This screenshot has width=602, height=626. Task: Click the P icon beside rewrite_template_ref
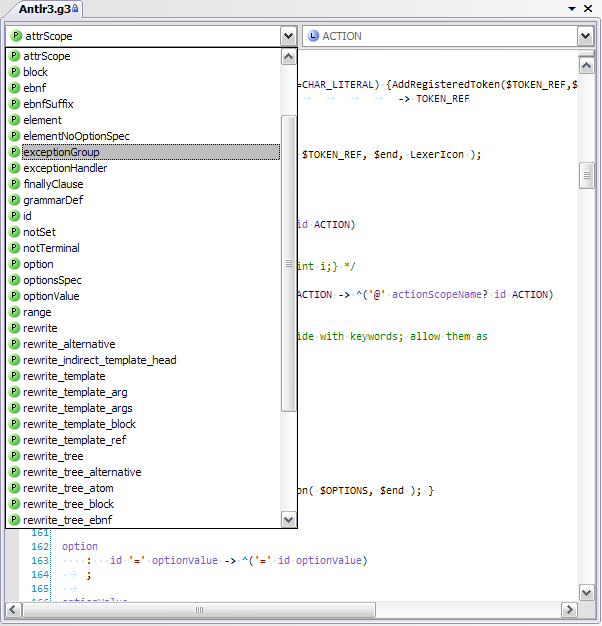(x=14, y=440)
